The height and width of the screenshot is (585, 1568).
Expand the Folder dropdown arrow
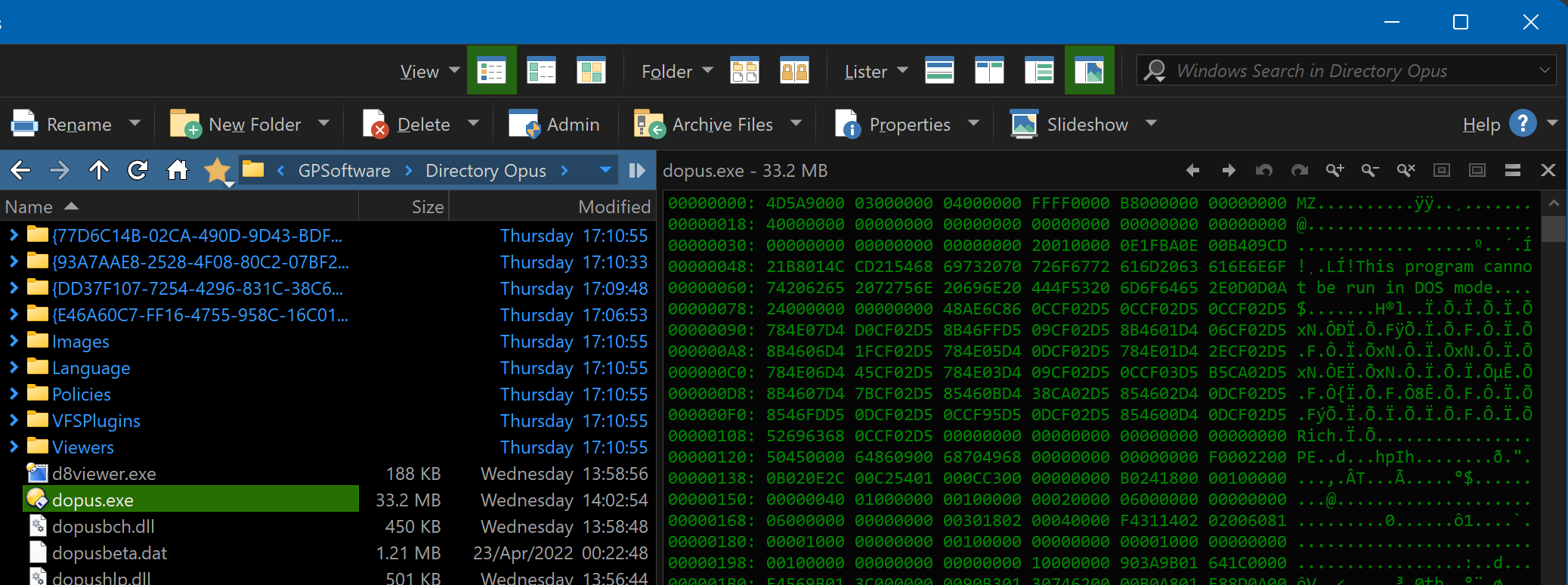[x=707, y=70]
